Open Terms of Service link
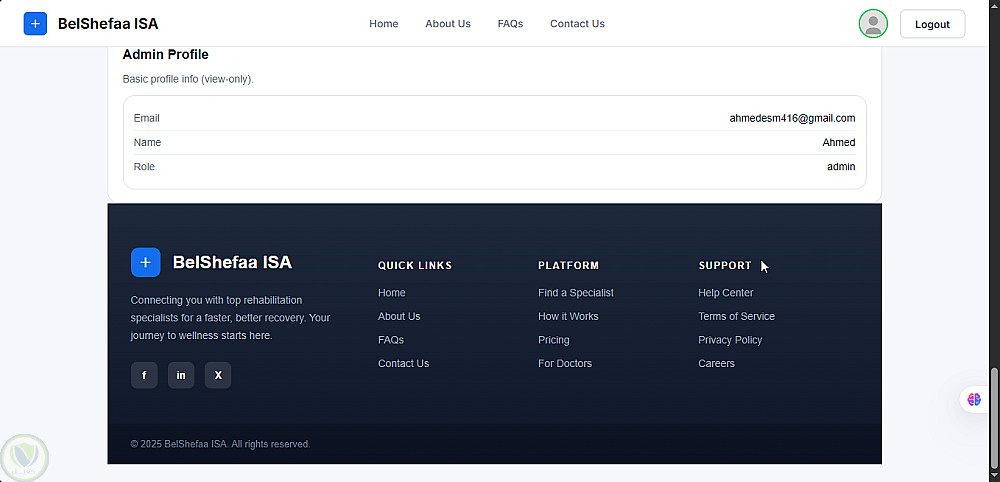The image size is (1000, 482). 737,316
